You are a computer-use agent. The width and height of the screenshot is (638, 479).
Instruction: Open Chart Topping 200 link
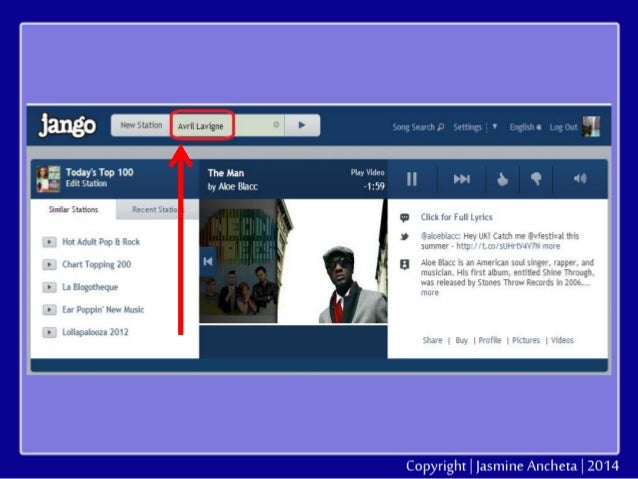(x=96, y=265)
